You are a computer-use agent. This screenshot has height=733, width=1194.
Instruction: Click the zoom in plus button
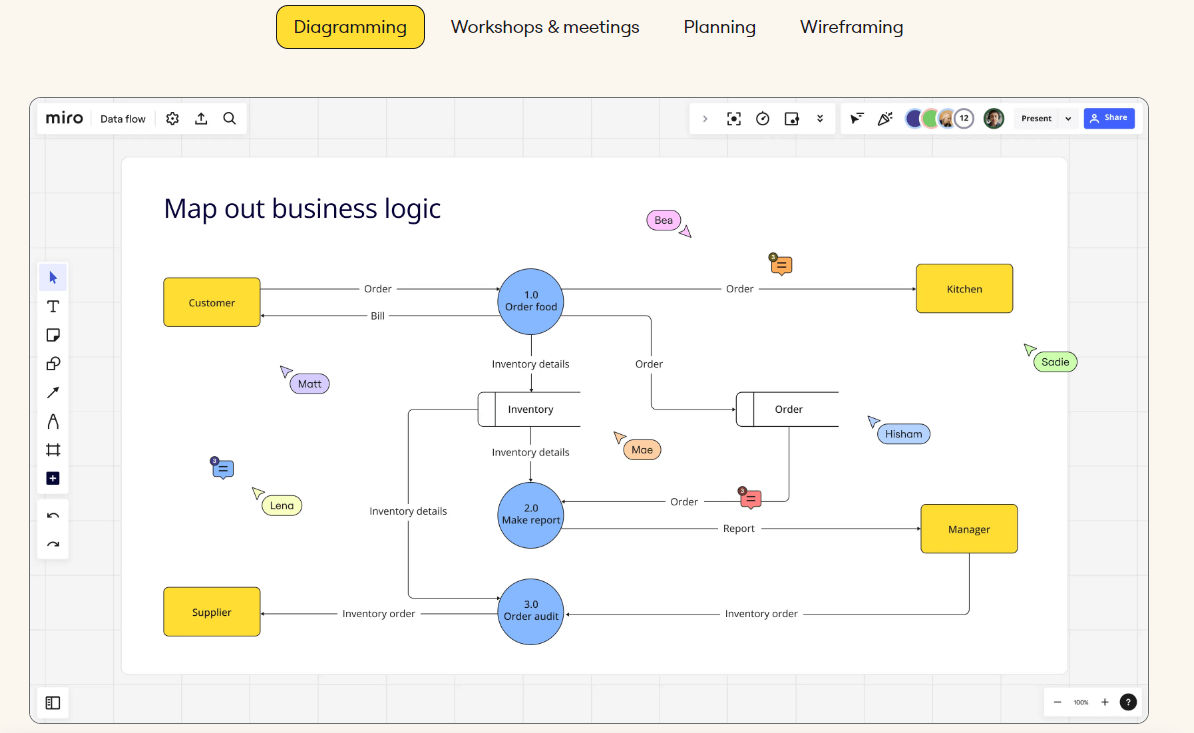1105,702
